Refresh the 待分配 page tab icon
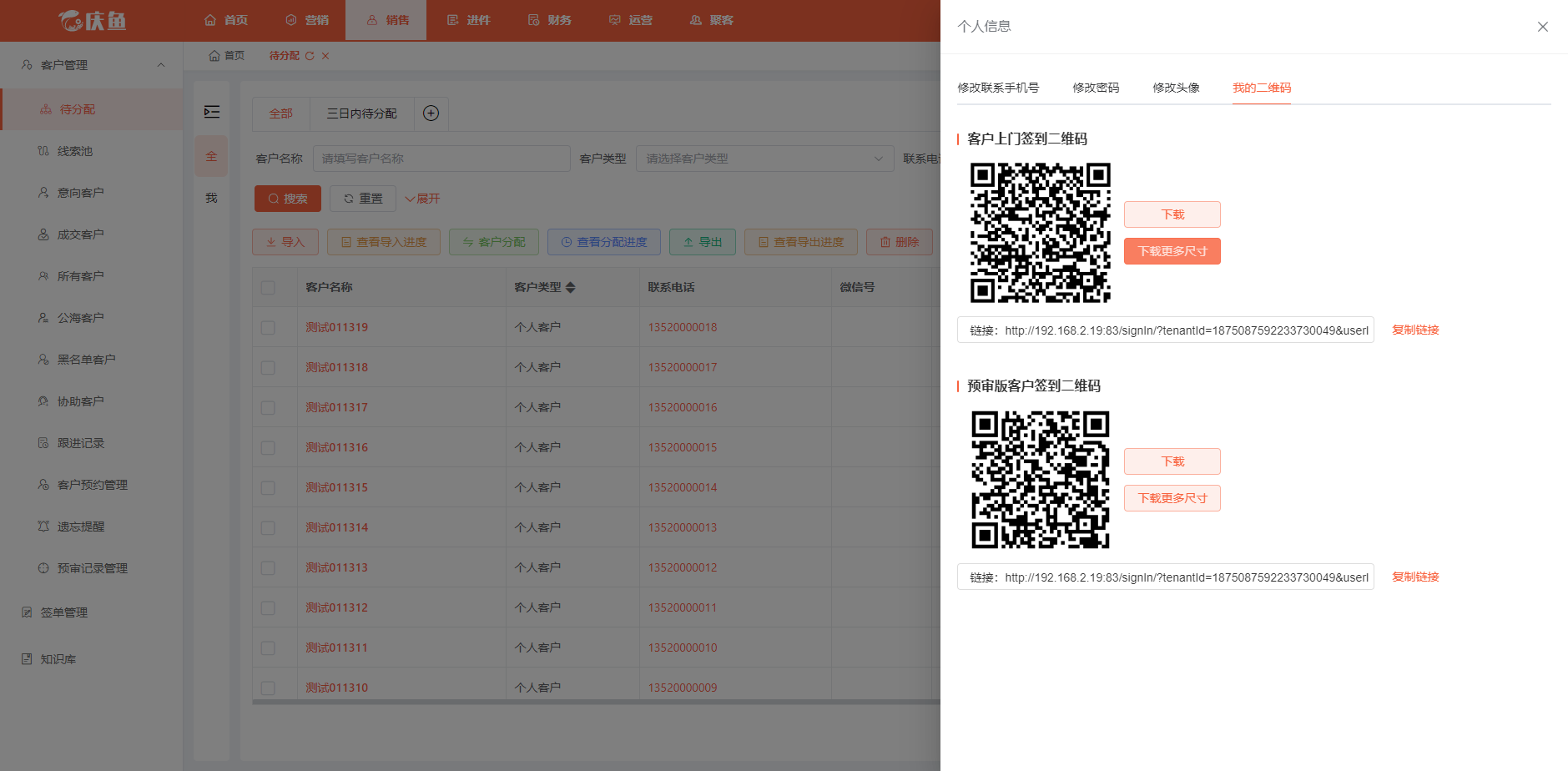1568x771 pixels. tap(310, 56)
